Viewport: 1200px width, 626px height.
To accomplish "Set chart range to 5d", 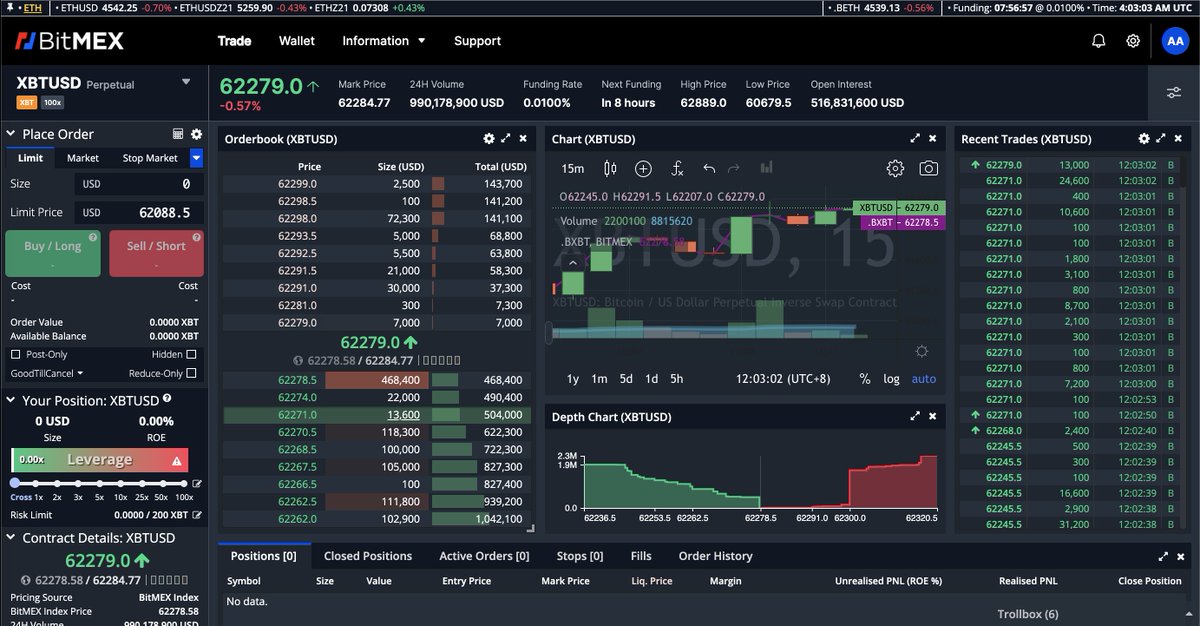I will (x=626, y=379).
